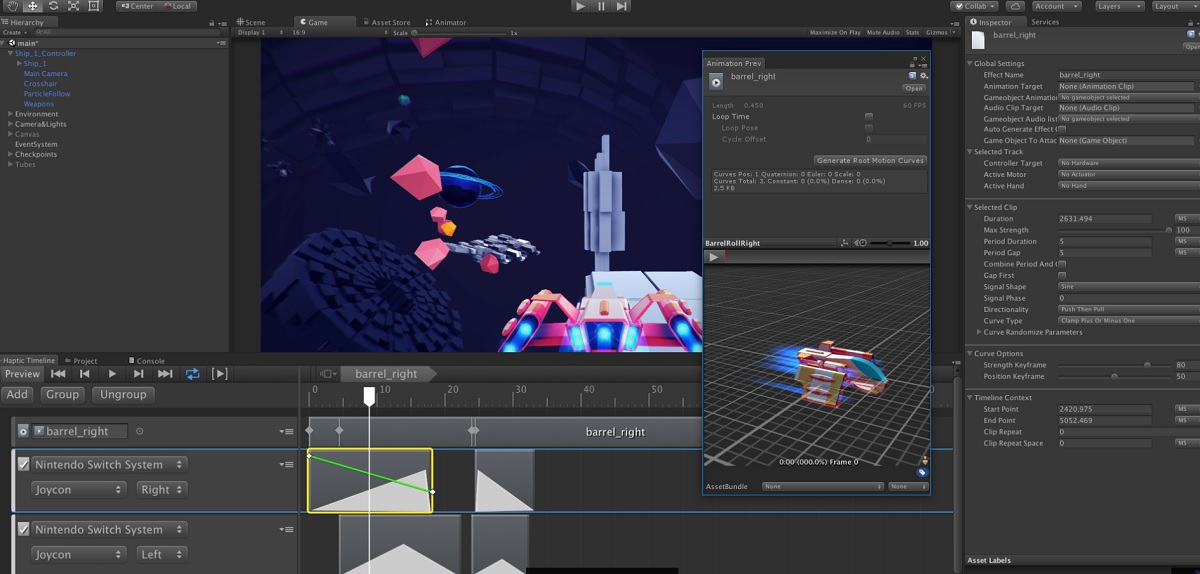Screen dimensions: 1200x574
Task: Click the timeline playhead marker
Action: (x=369, y=396)
